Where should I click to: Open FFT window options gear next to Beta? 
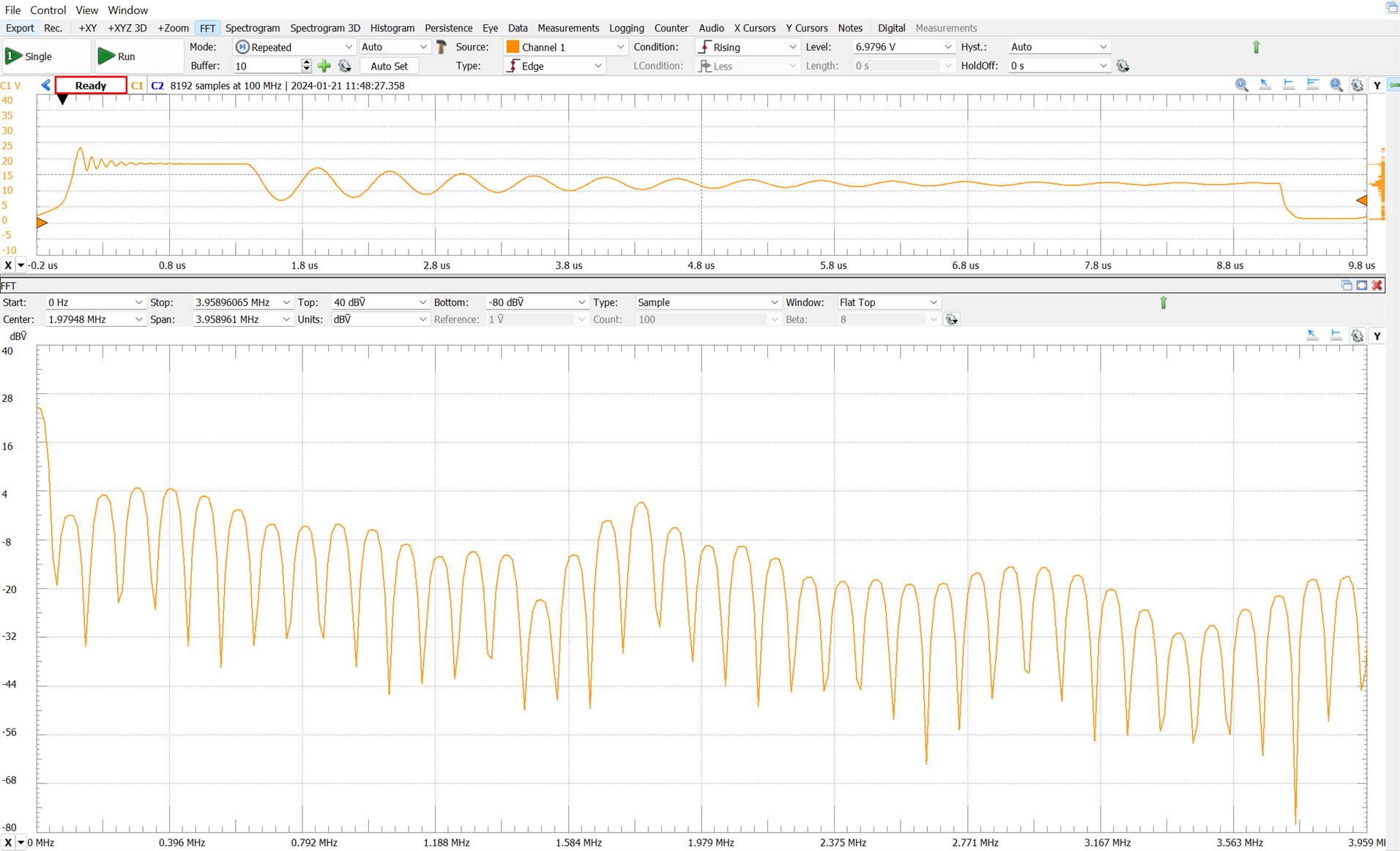pyautogui.click(x=952, y=319)
